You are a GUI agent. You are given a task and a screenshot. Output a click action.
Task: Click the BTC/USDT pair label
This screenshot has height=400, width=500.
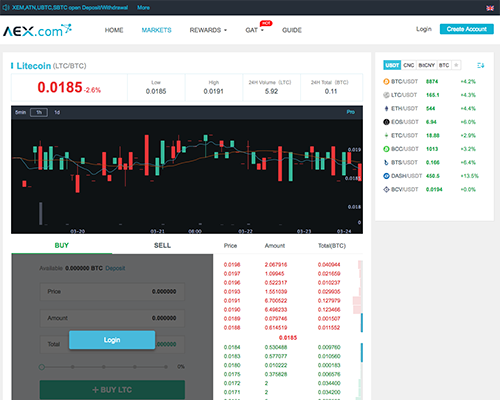[404, 82]
